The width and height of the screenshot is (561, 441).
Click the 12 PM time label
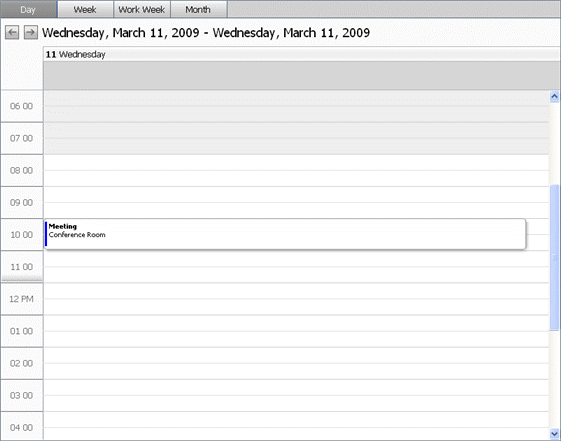[x=21, y=299]
